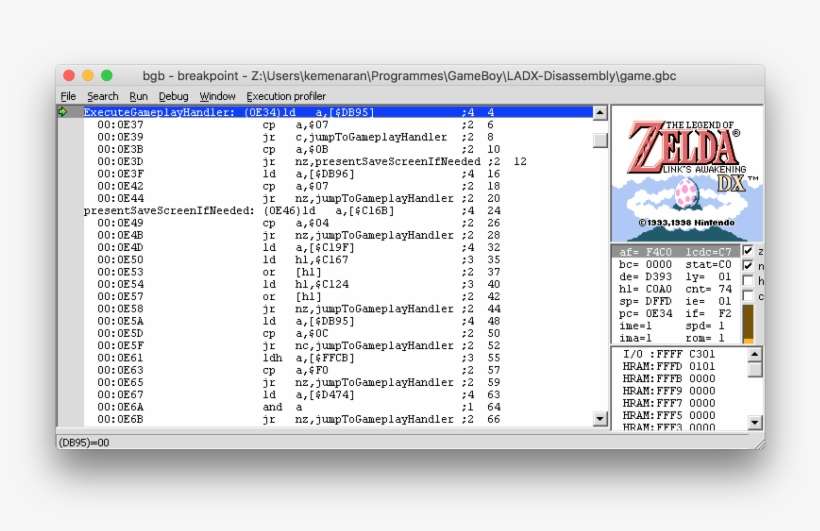820x531 pixels.
Task: Select instruction line 00:0E3D
Action: click(x=338, y=161)
